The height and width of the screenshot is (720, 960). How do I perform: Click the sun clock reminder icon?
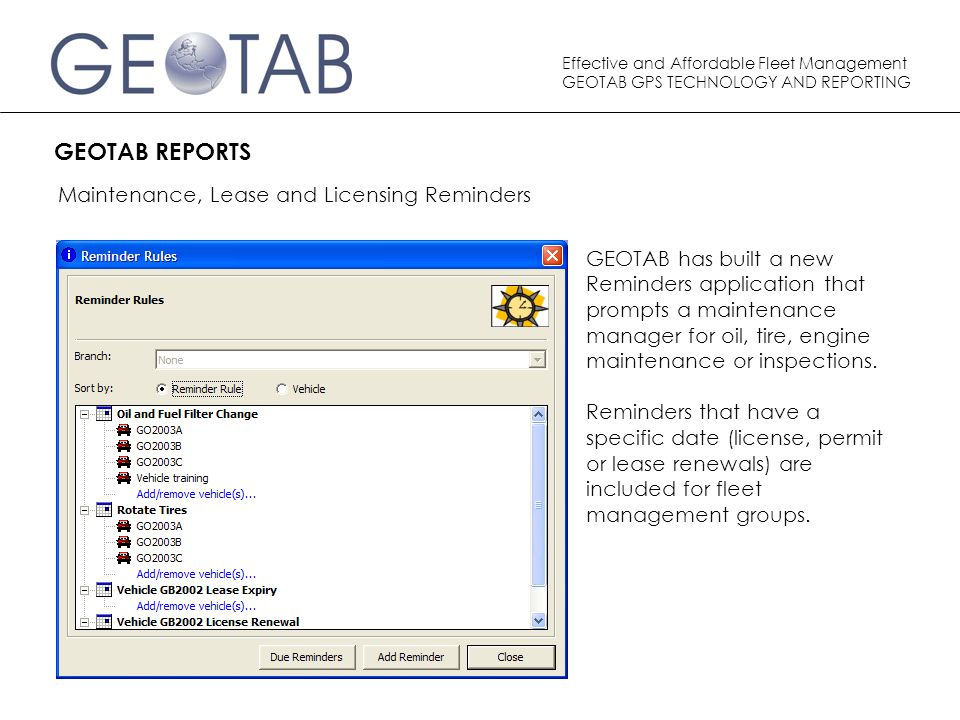[x=519, y=306]
